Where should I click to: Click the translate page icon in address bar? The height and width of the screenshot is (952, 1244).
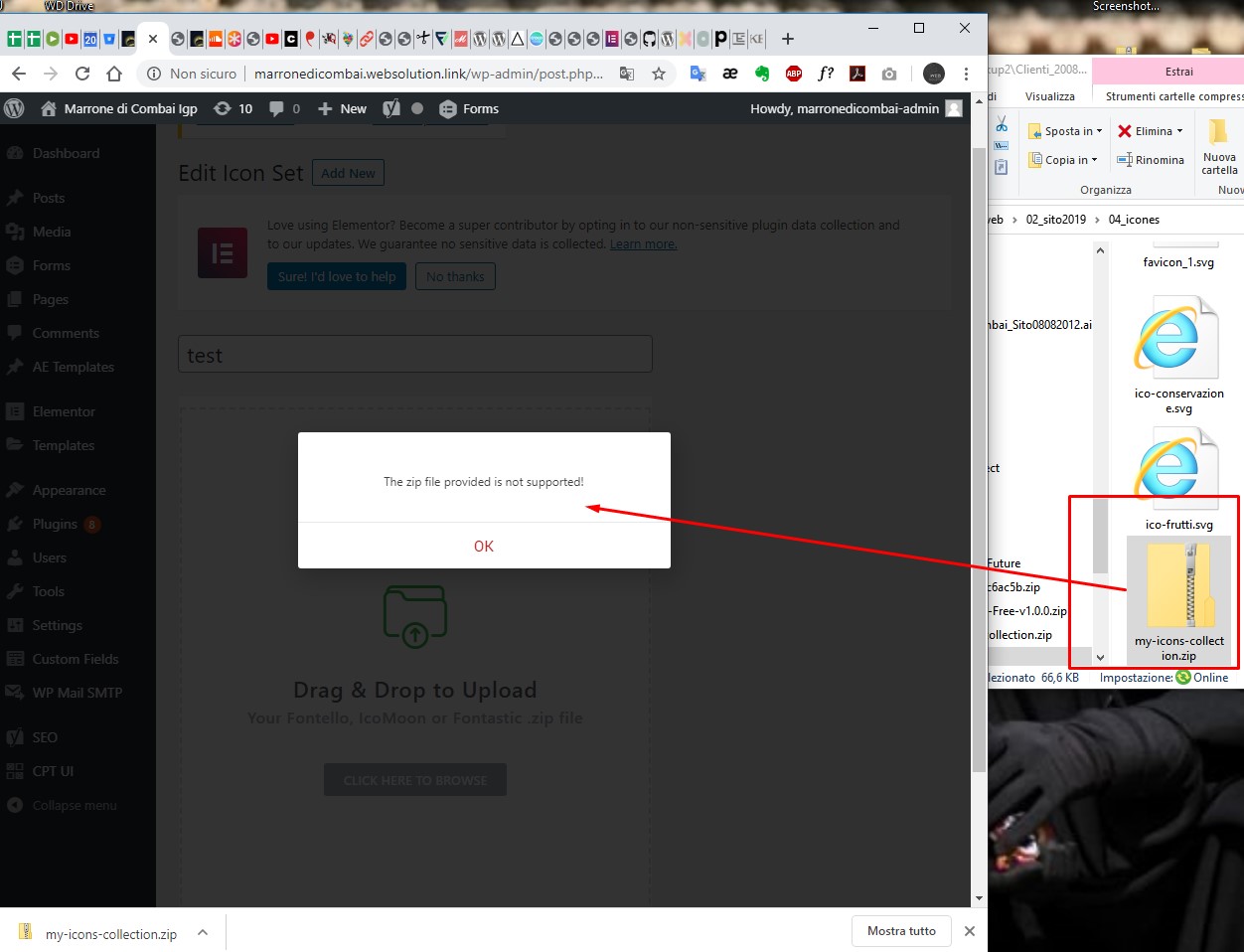point(627,74)
